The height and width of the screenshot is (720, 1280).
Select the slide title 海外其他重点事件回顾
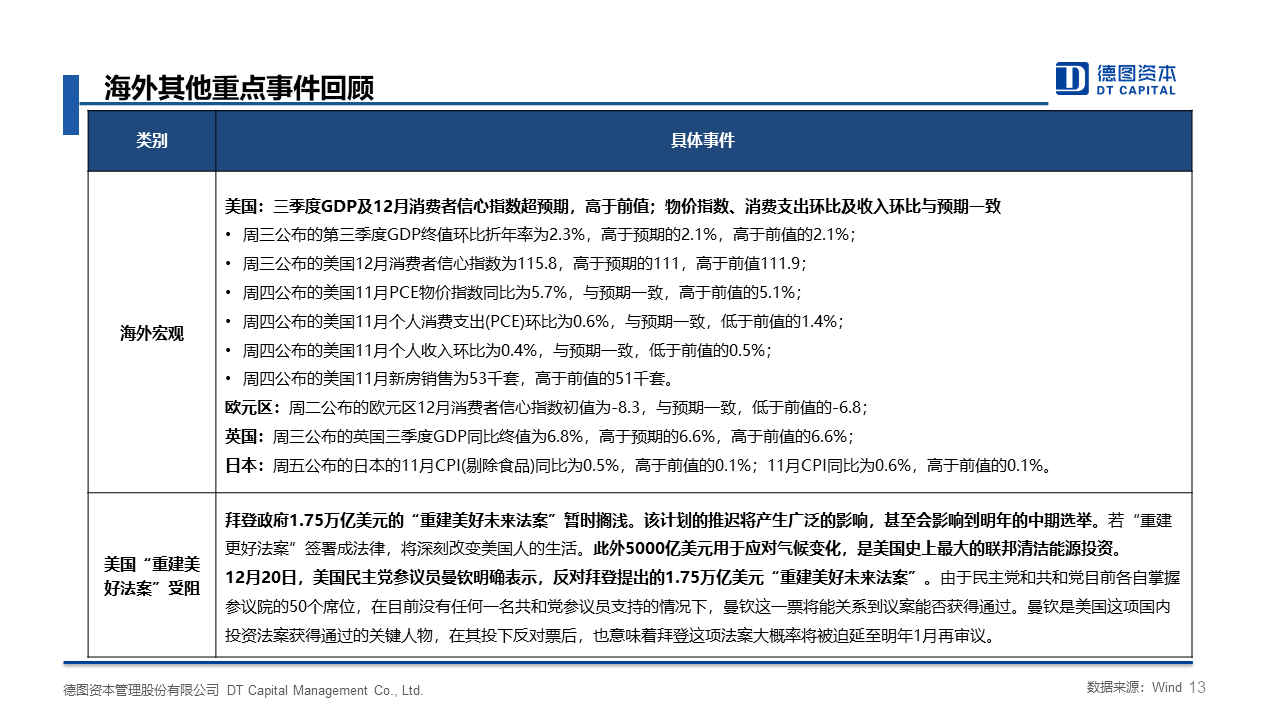(239, 88)
